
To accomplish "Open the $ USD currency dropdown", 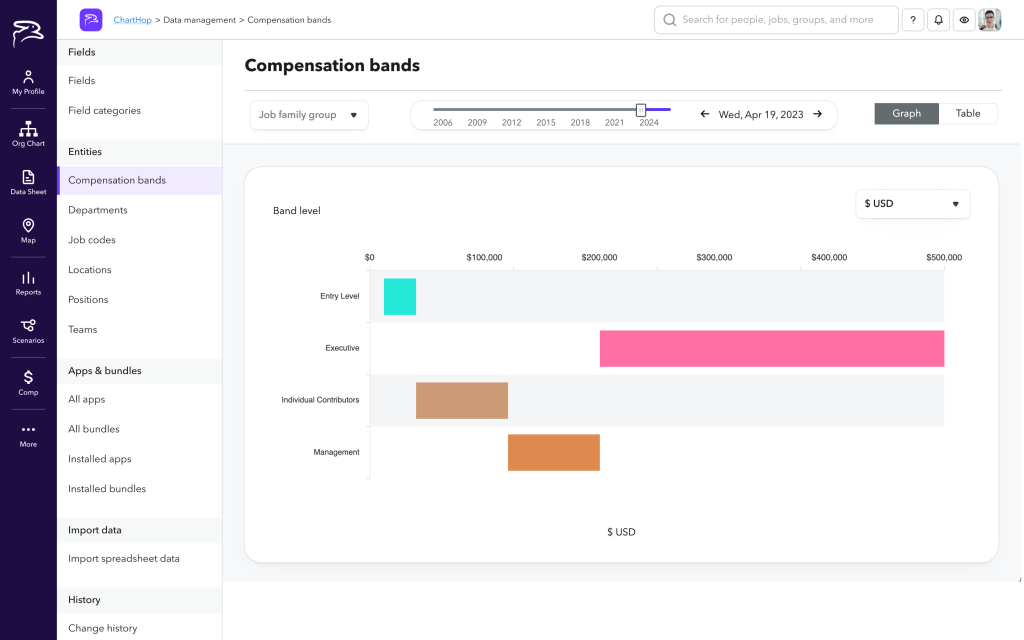I will (x=912, y=204).
